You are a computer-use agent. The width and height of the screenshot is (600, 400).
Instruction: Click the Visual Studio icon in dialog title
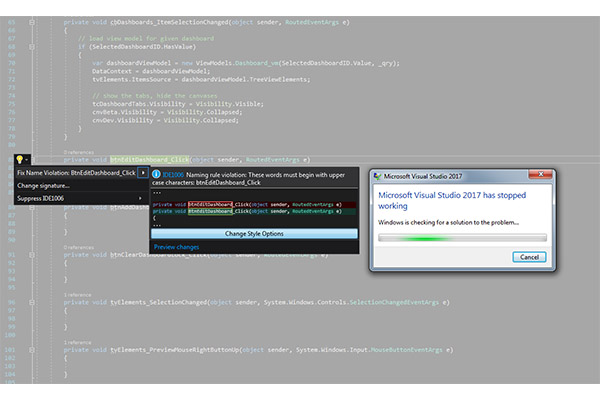[378, 177]
